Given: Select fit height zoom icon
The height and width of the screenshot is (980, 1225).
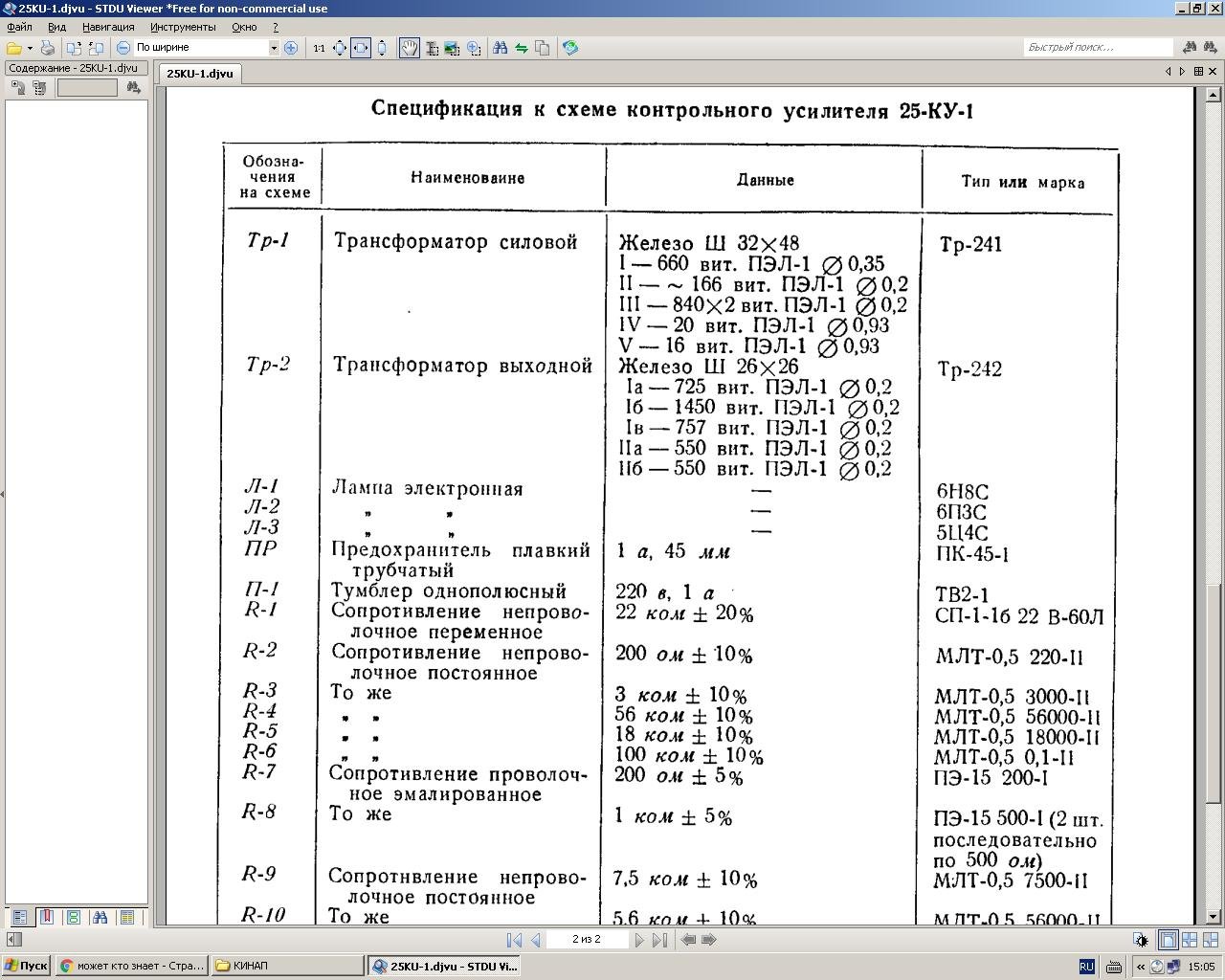Looking at the screenshot, I should (382, 48).
